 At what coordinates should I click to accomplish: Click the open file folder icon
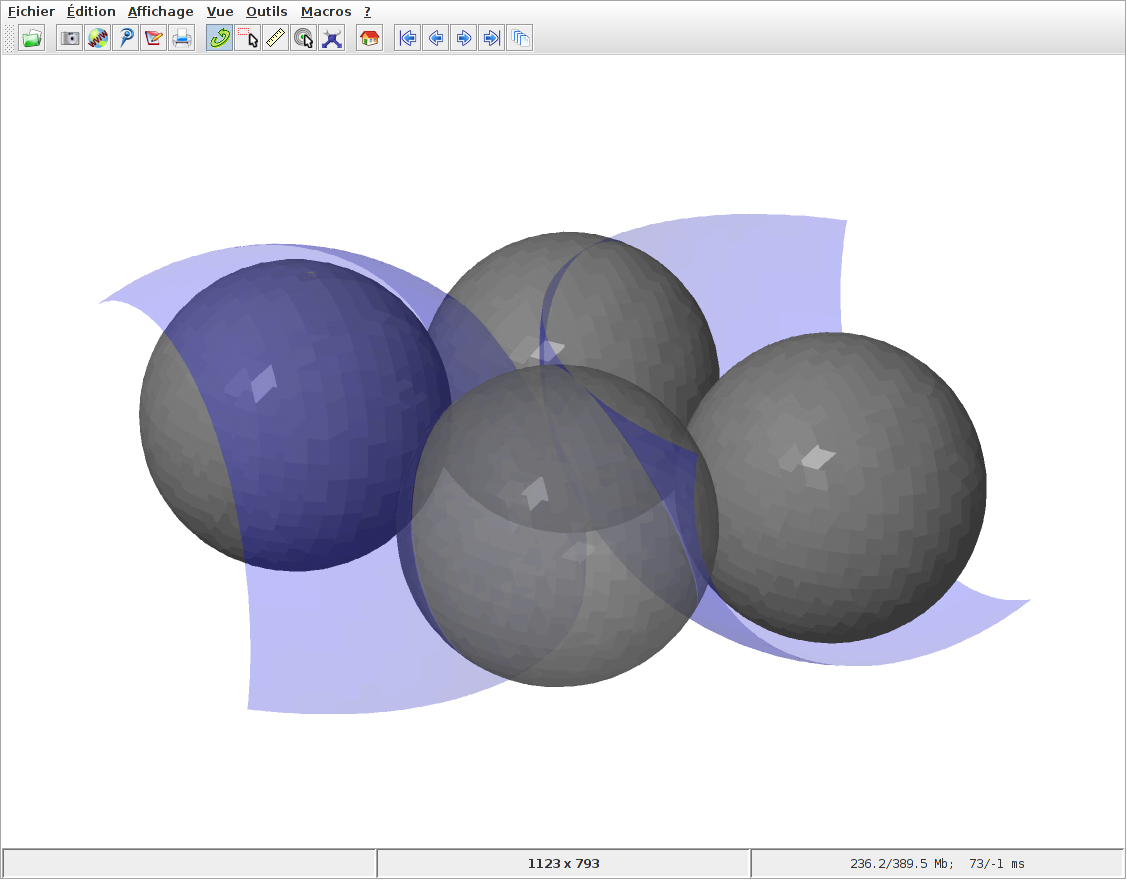click(32, 39)
